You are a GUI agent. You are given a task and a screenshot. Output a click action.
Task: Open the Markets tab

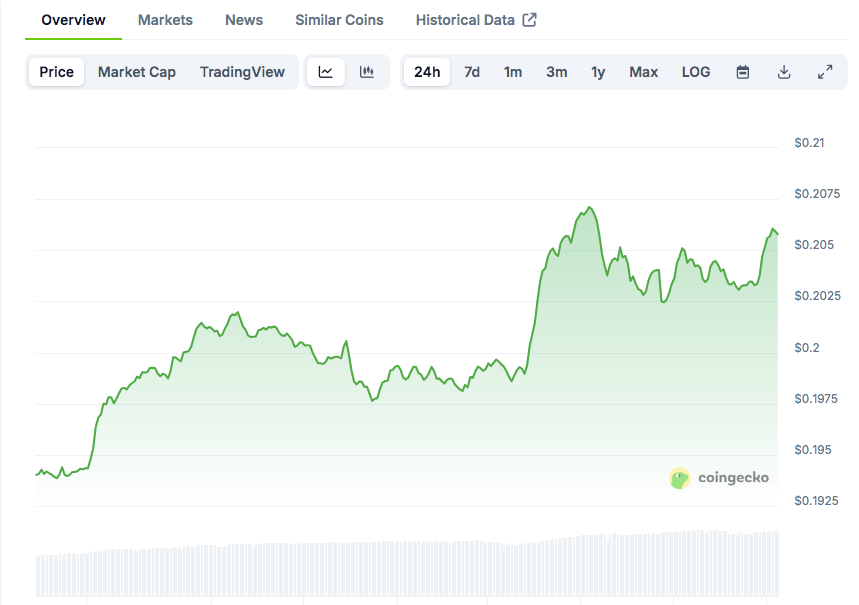point(165,20)
